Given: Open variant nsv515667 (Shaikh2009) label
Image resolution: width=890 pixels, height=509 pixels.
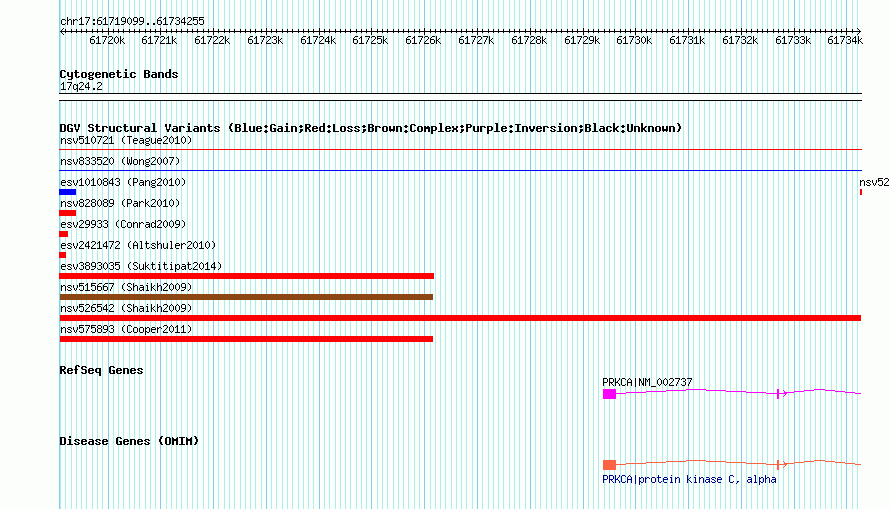Looking at the screenshot, I should tap(126, 287).
